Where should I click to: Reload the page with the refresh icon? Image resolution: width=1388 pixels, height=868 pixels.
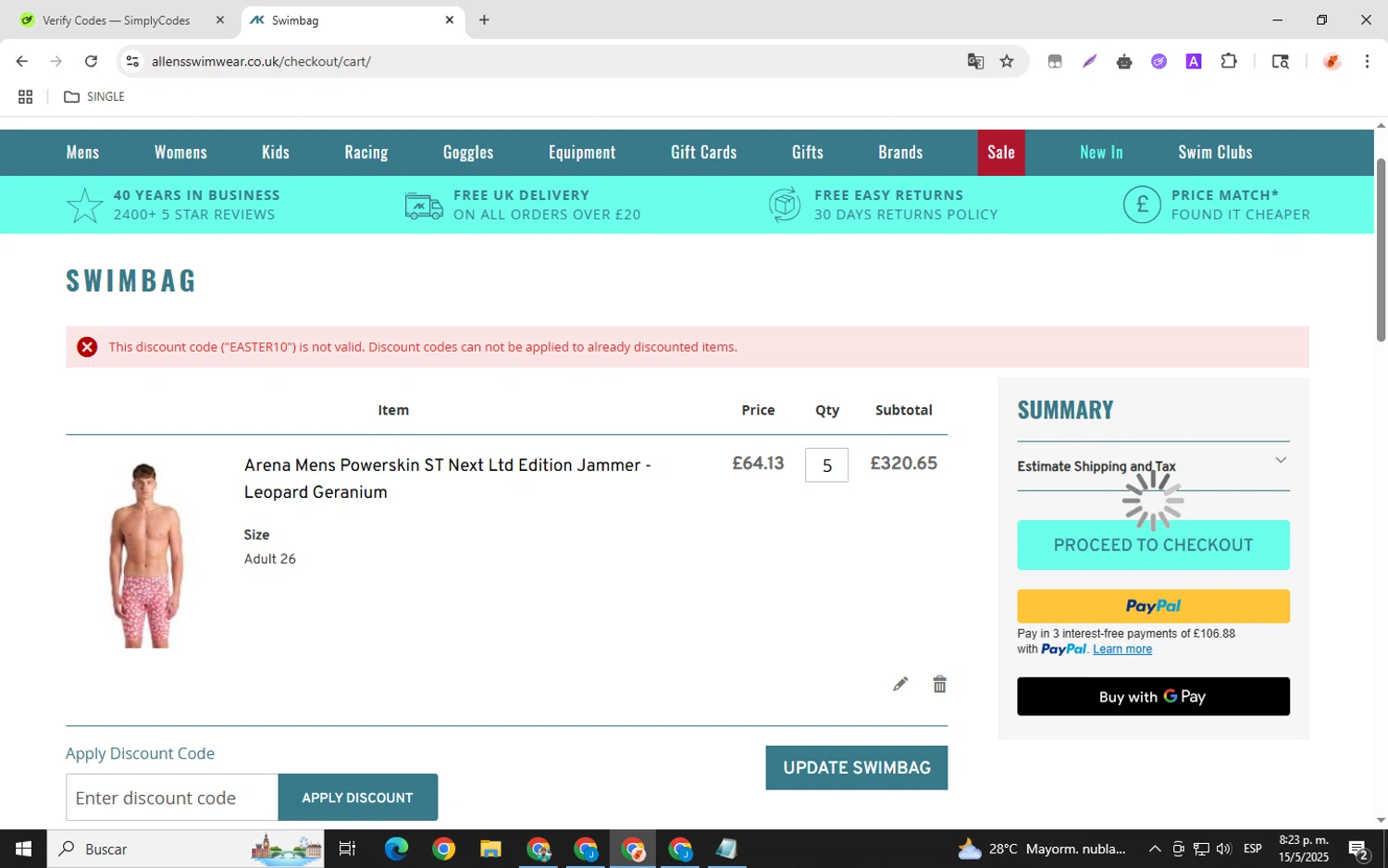91,61
